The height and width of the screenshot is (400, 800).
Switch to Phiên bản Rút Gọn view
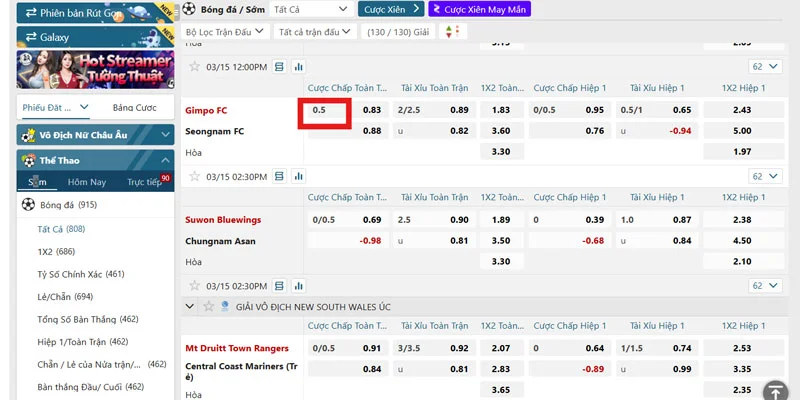pyautogui.click(x=95, y=13)
